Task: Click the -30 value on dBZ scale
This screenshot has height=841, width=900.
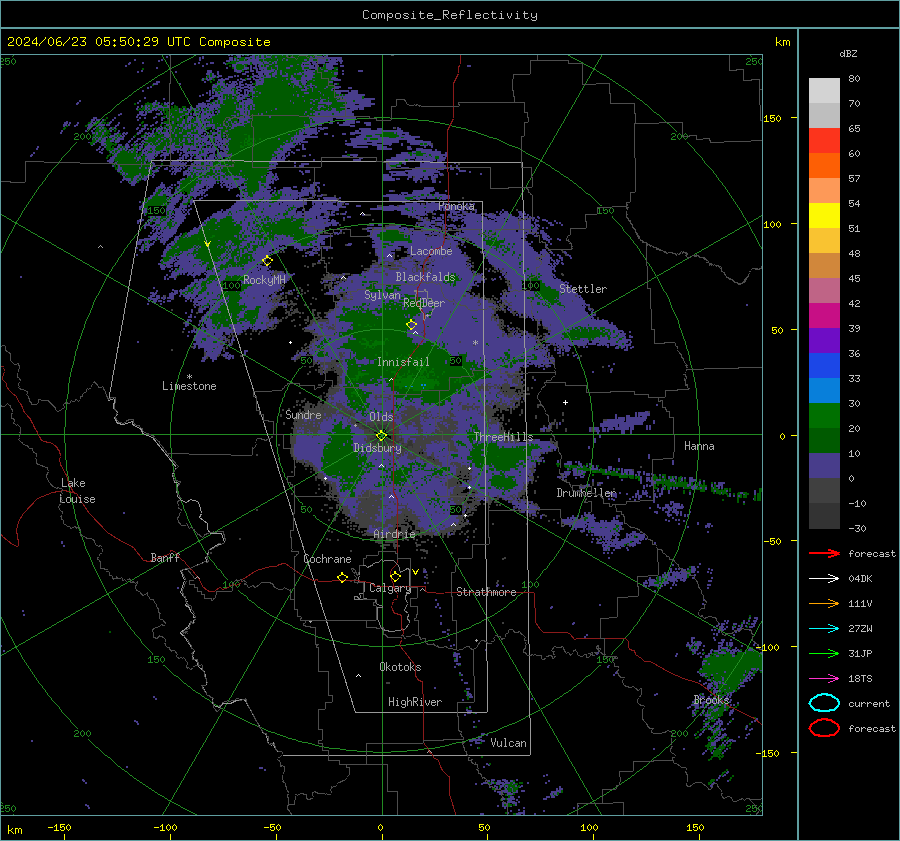Action: (x=857, y=528)
